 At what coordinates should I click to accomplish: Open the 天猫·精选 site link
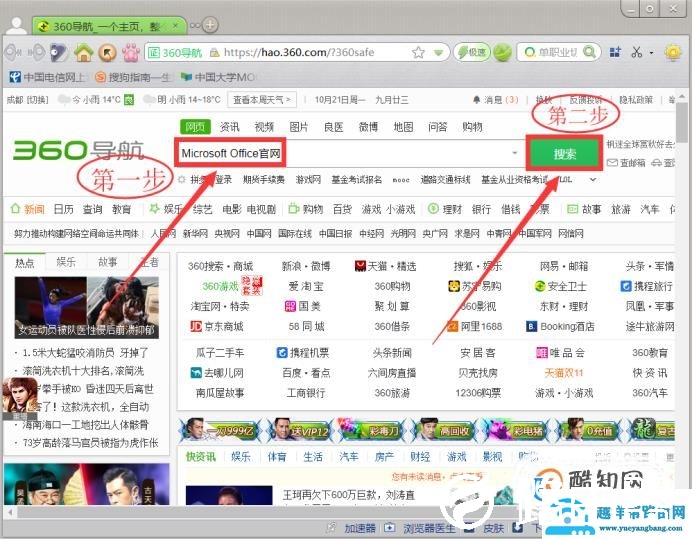point(385,266)
